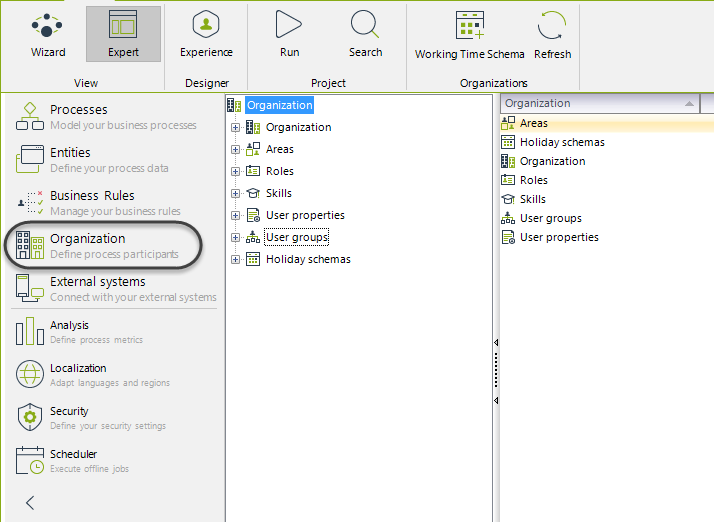The width and height of the screenshot is (714, 522).
Task: Open project Search
Action: [x=365, y=35]
